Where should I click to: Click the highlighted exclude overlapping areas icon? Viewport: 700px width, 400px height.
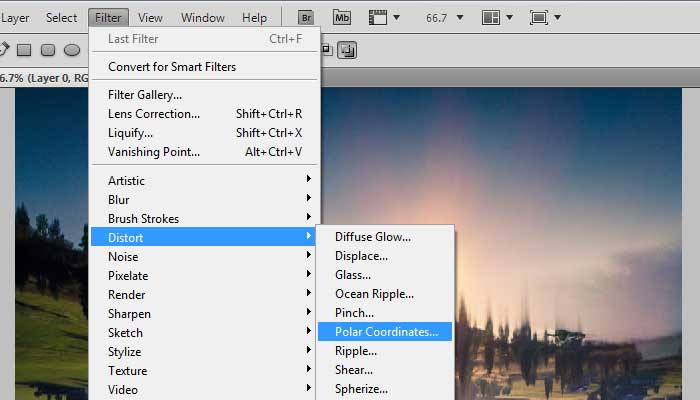point(347,50)
